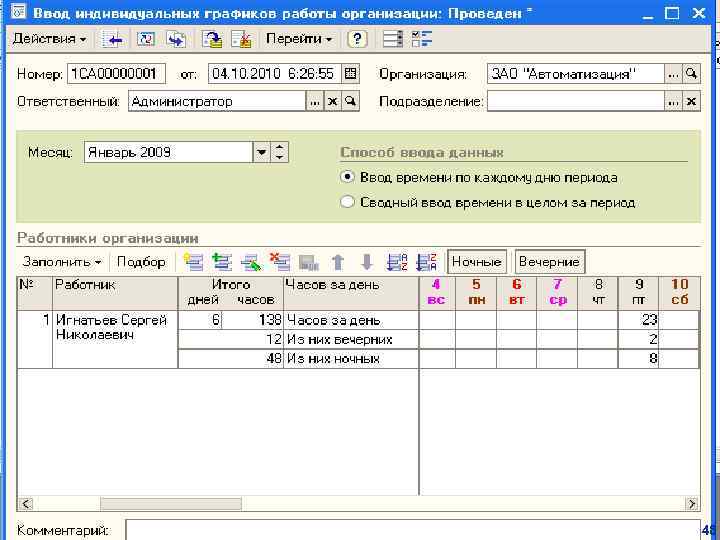
Task: Open the Заполнить dropdown menu
Action: pyautogui.click(x=62, y=262)
